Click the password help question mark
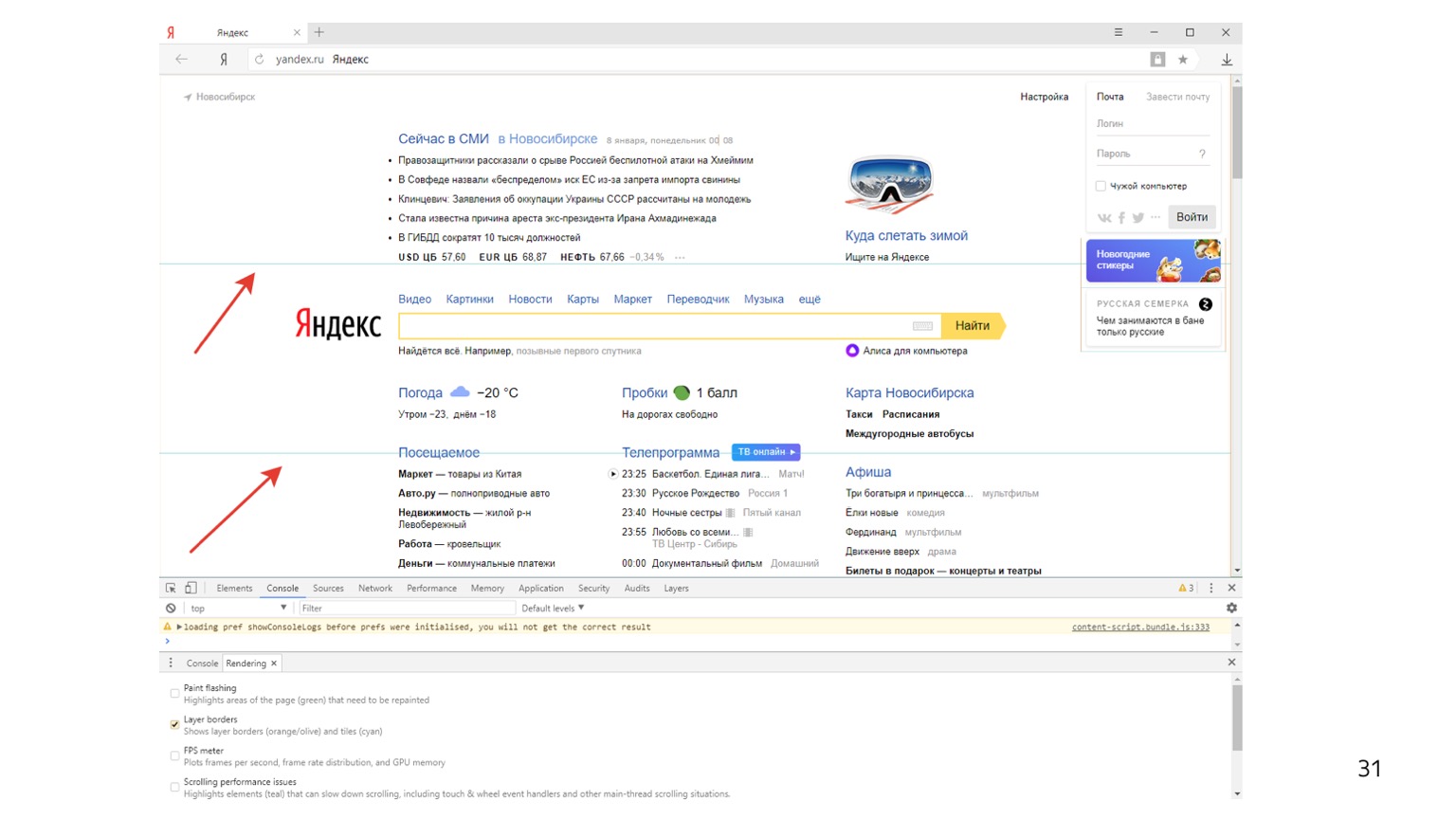 pos(1202,154)
